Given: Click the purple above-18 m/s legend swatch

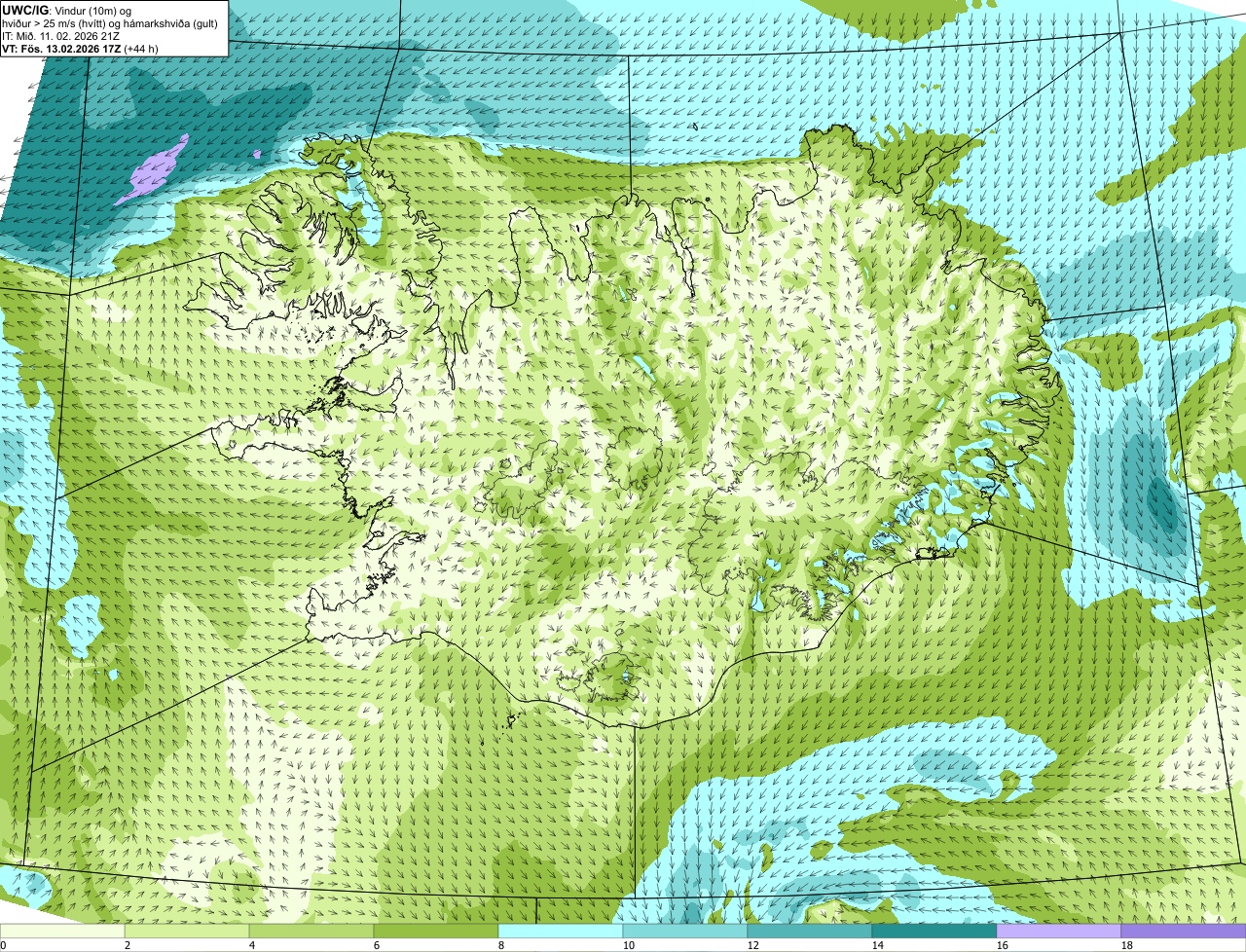Looking at the screenshot, I should (1184, 932).
